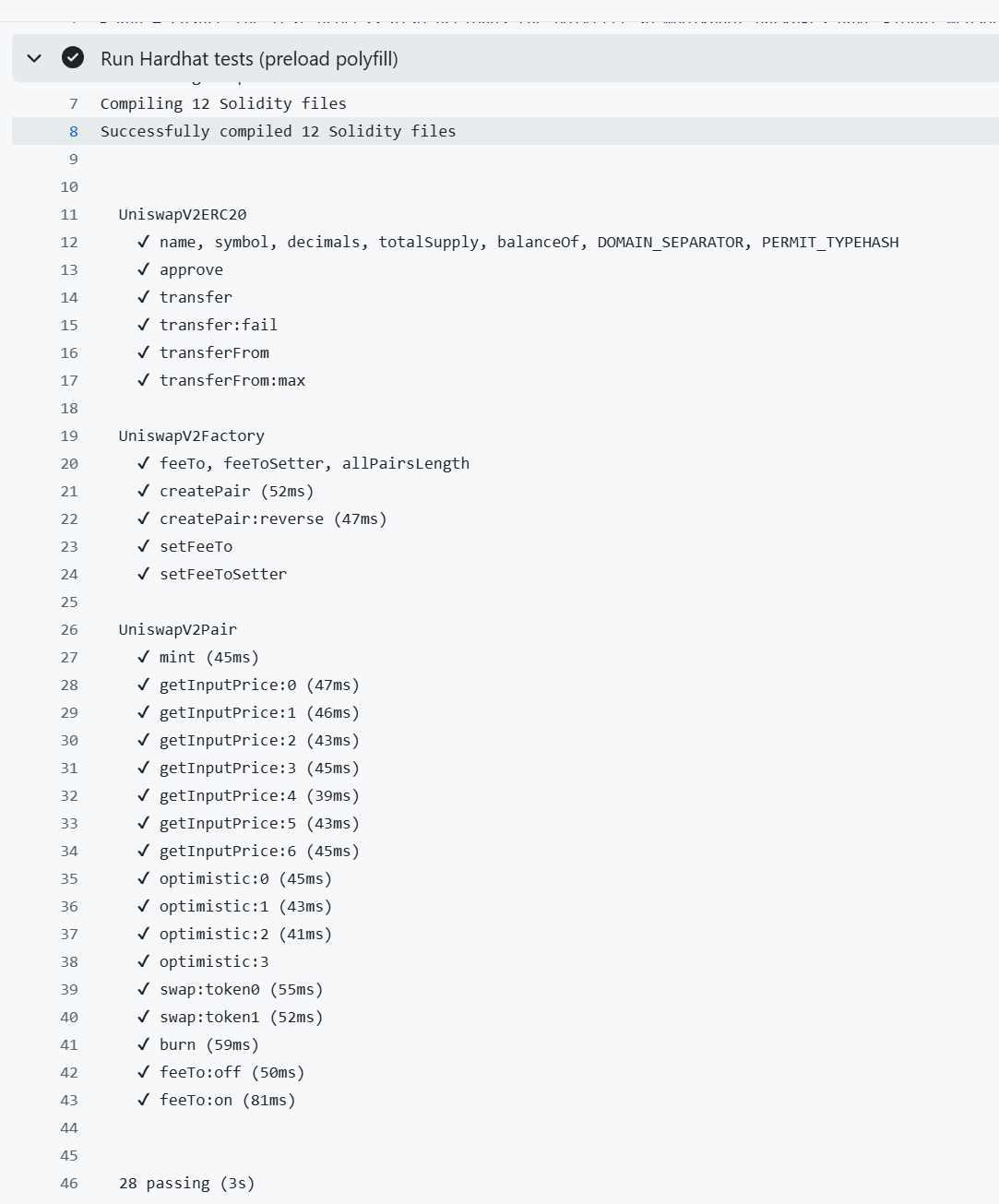Click the checkmark beside the approve test
Screen dimensions: 999x1204
(143, 269)
